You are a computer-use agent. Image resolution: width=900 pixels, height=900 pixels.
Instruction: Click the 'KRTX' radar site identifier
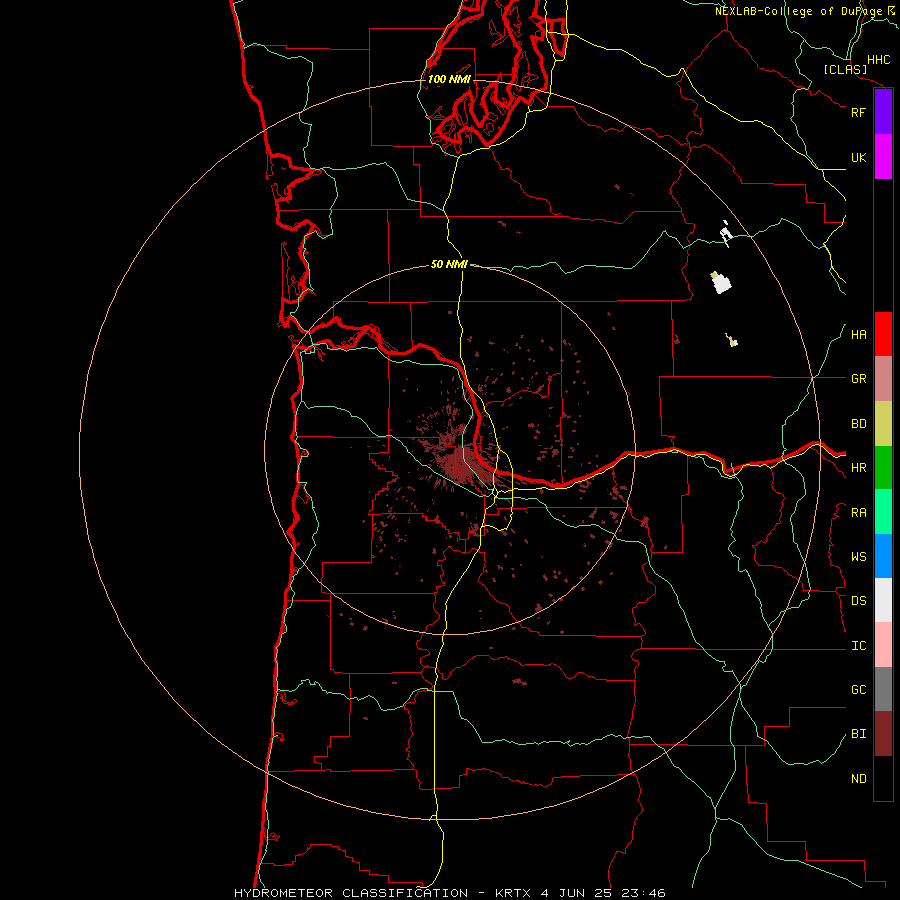tap(513, 893)
